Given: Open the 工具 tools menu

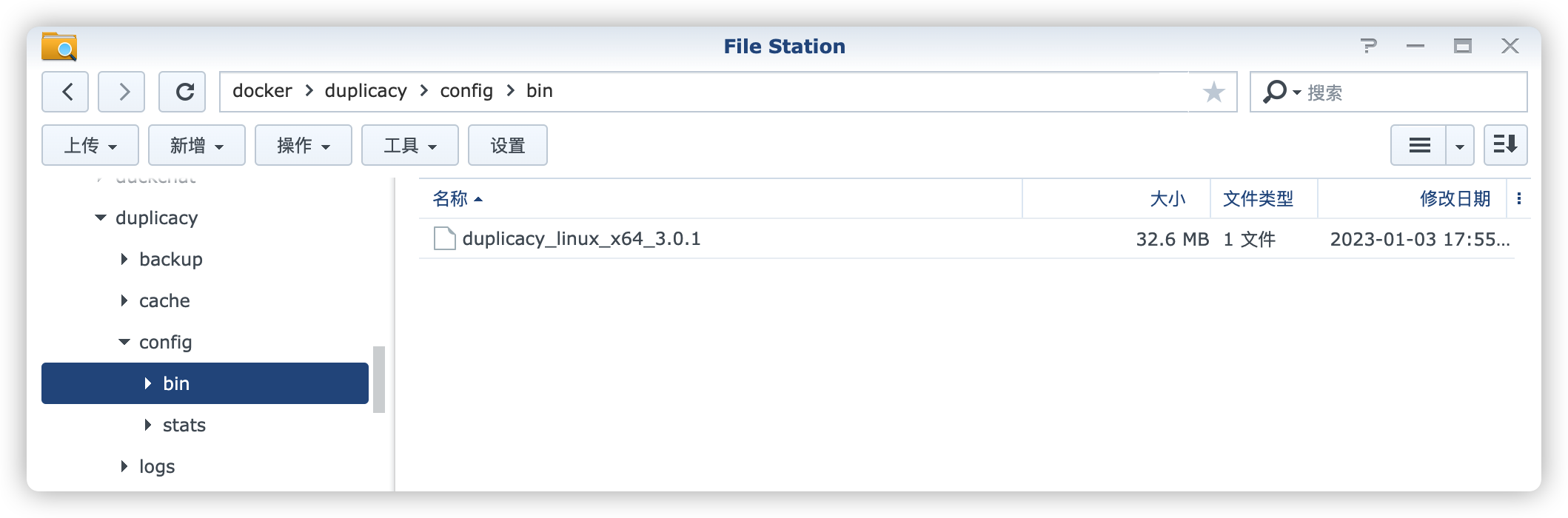Looking at the screenshot, I should click(410, 146).
